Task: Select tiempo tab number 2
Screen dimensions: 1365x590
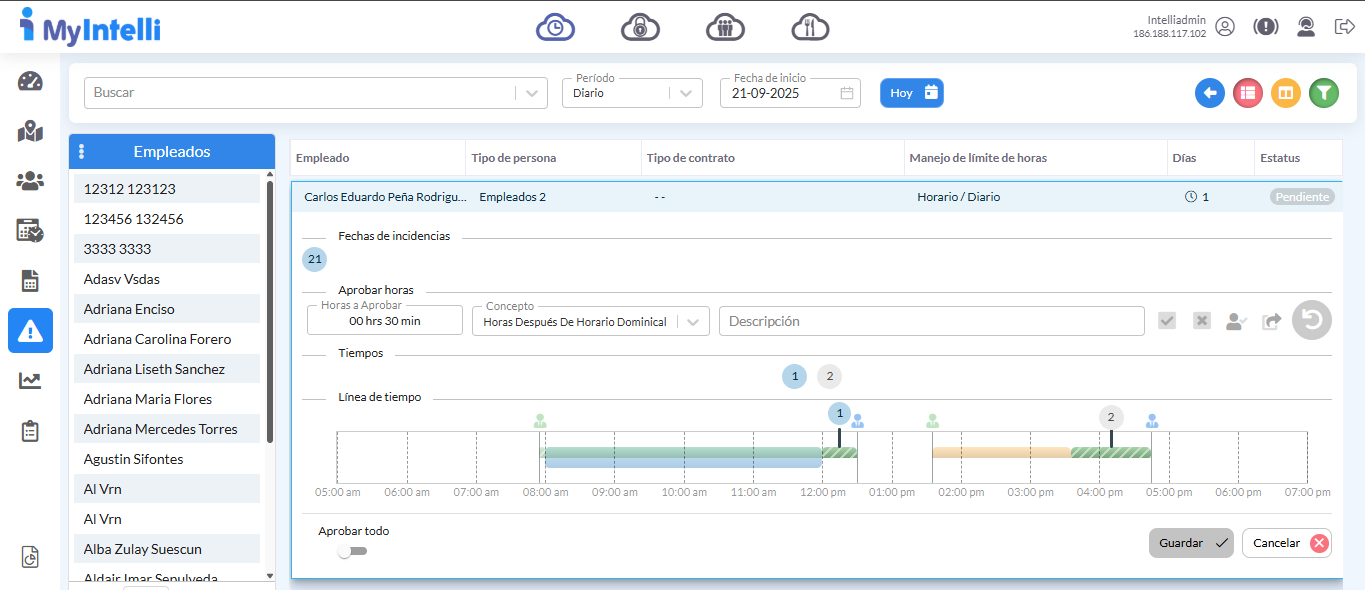Action: point(829,377)
